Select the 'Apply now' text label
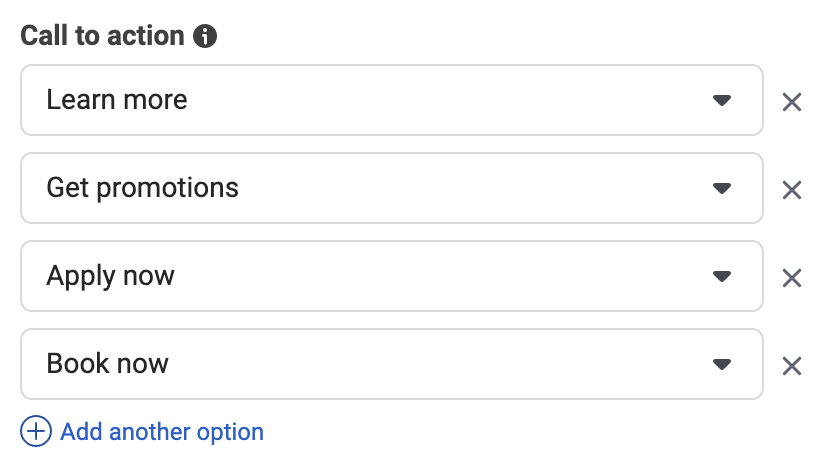826x466 pixels. tap(110, 276)
